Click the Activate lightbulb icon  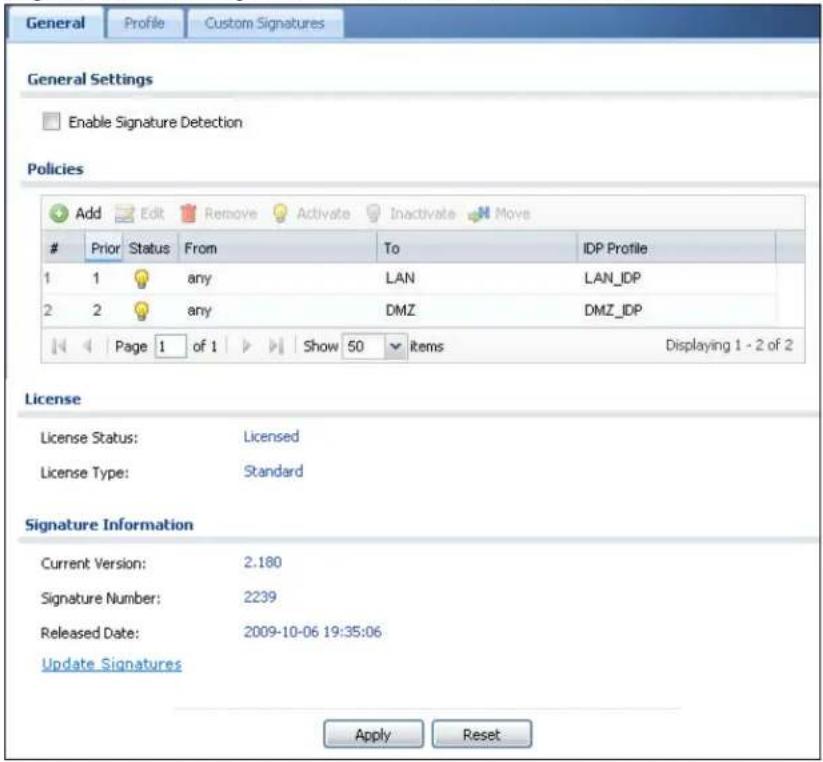[280, 214]
